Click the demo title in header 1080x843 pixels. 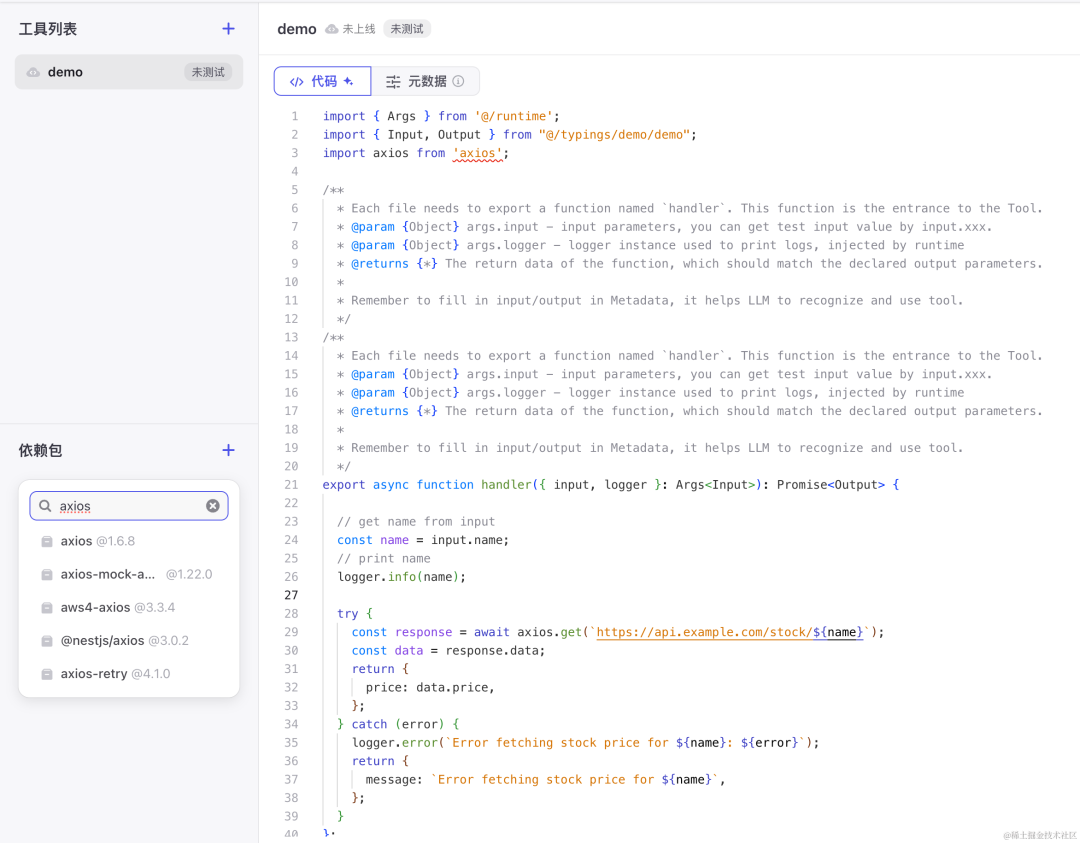click(x=297, y=29)
